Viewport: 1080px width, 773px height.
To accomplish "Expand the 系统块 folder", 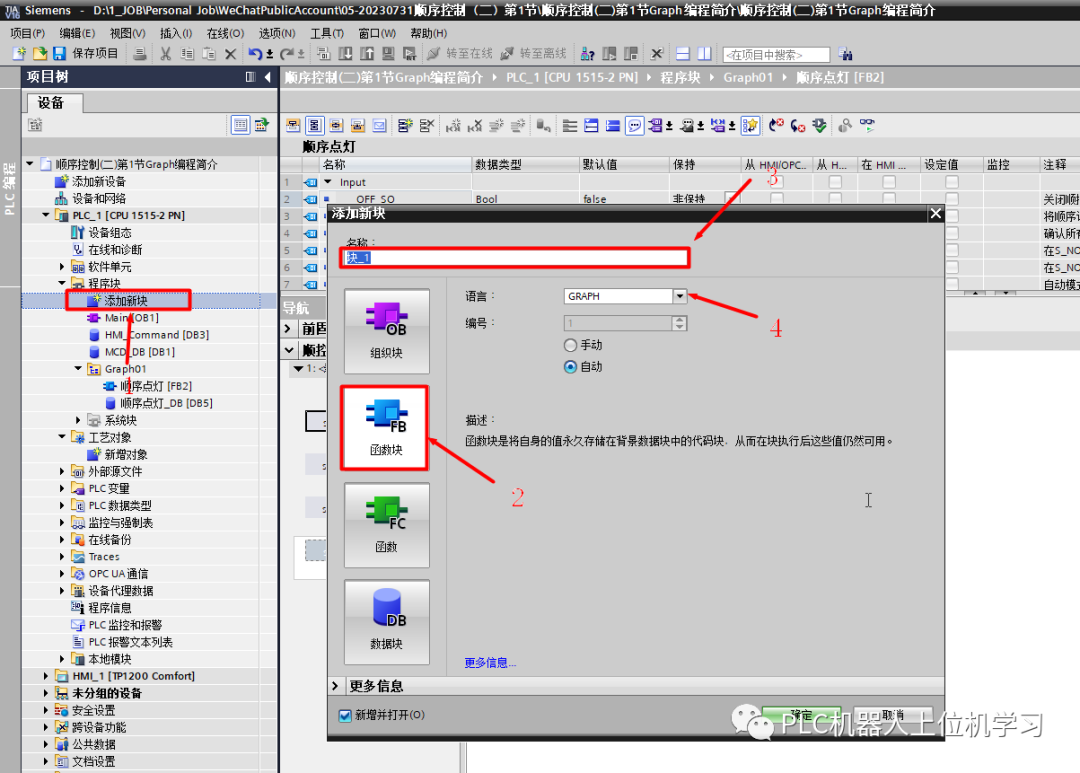I will pyautogui.click(x=79, y=420).
